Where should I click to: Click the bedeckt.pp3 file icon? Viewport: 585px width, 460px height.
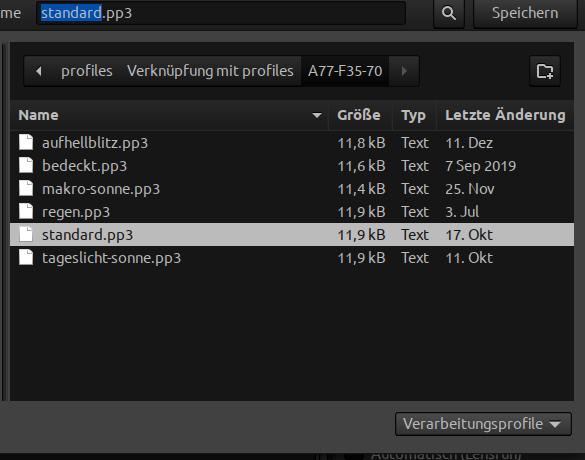[26, 165]
